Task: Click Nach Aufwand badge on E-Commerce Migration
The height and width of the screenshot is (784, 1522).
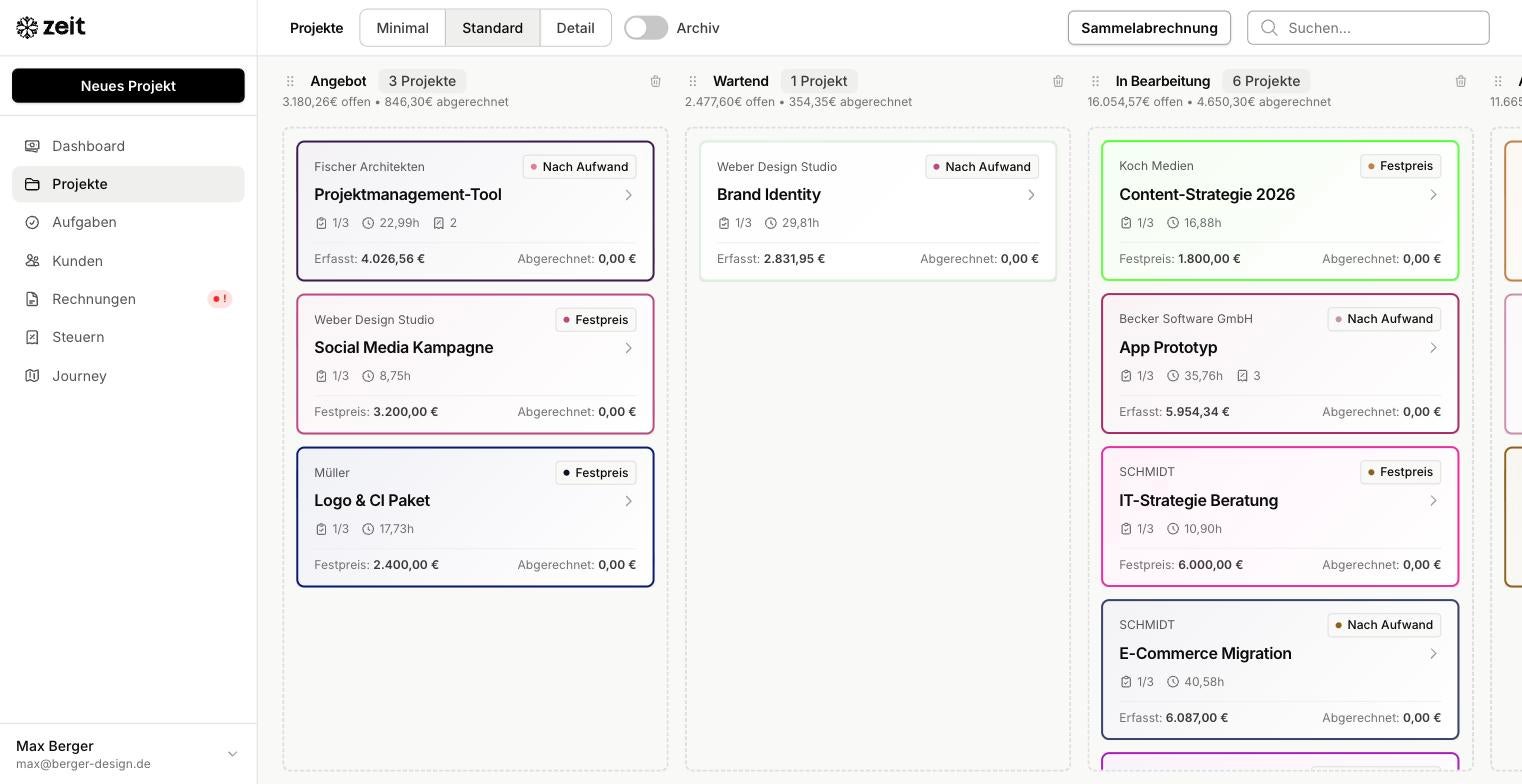Action: coord(1384,625)
